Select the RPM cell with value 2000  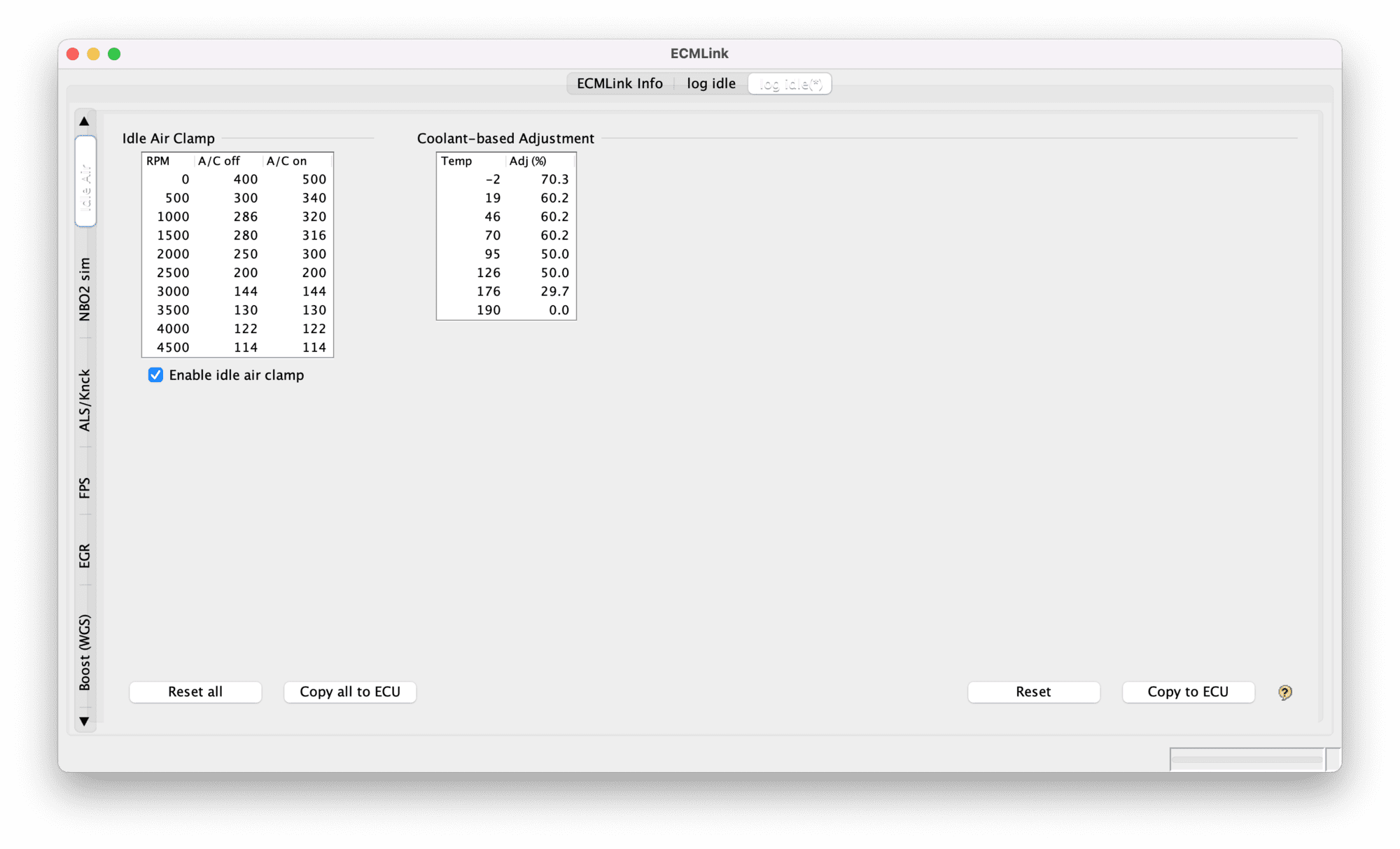[x=168, y=254]
